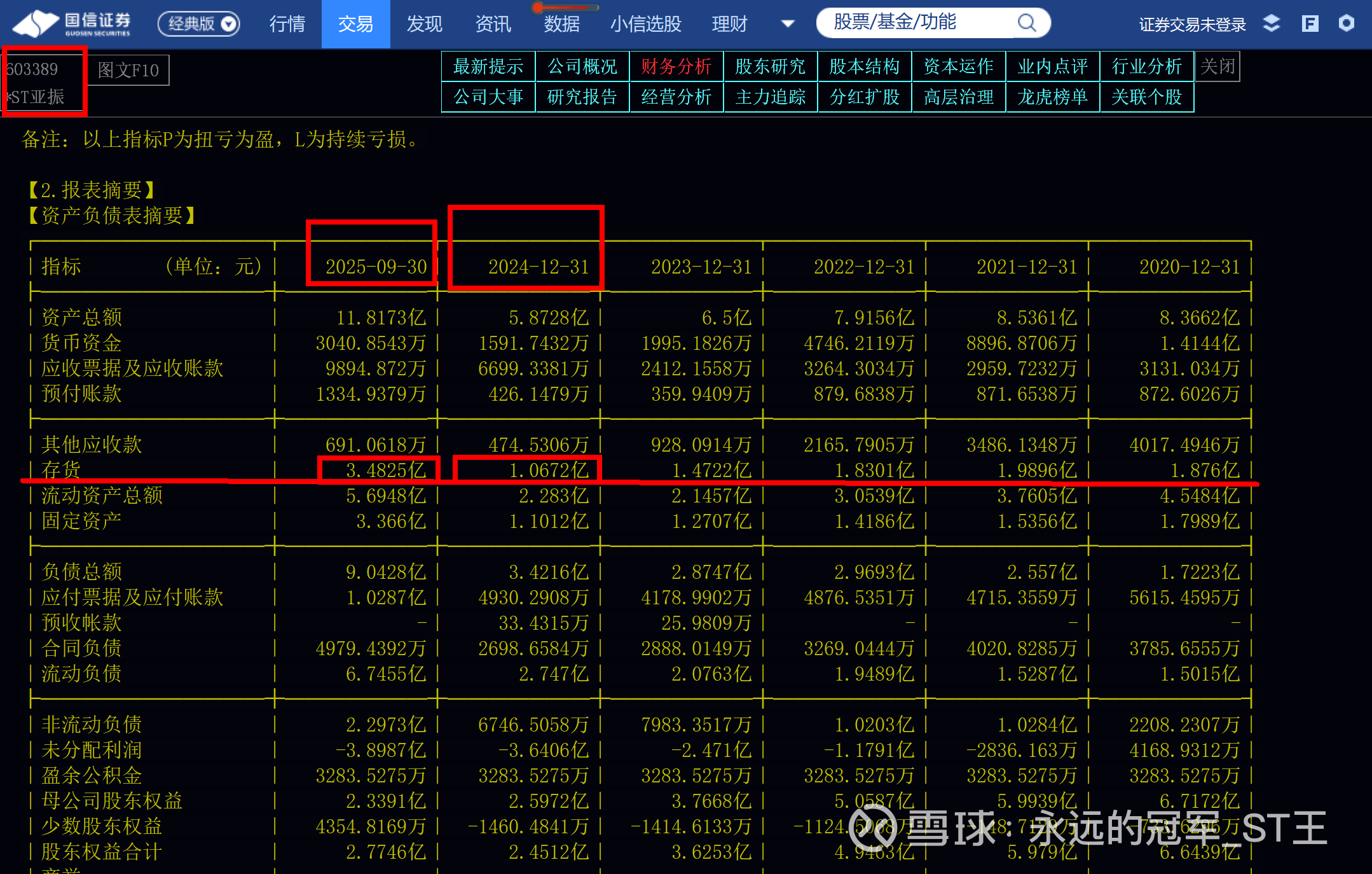Open the 交易 menu tab
This screenshot has width=1372, height=874.
pyautogui.click(x=355, y=24)
